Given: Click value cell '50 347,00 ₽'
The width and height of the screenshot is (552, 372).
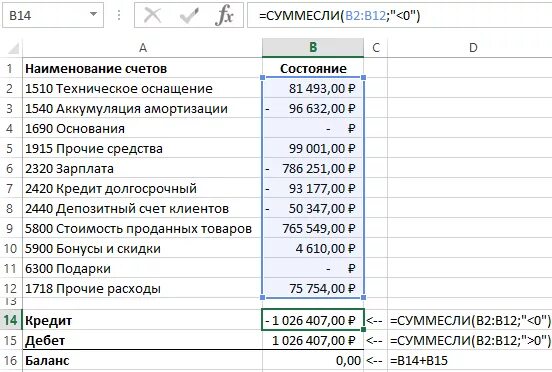Looking at the screenshot, I should click(313, 209).
